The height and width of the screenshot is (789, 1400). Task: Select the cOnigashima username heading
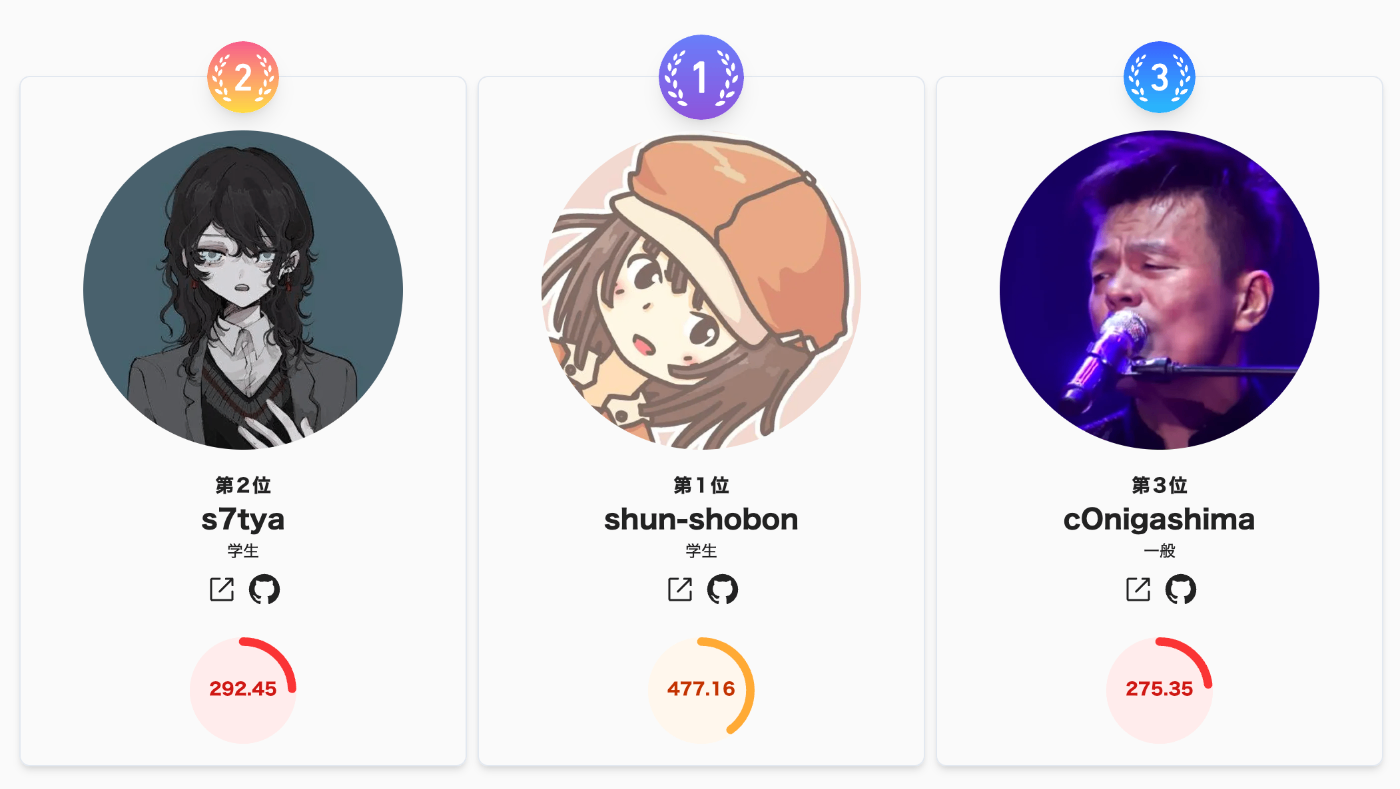(x=1159, y=520)
